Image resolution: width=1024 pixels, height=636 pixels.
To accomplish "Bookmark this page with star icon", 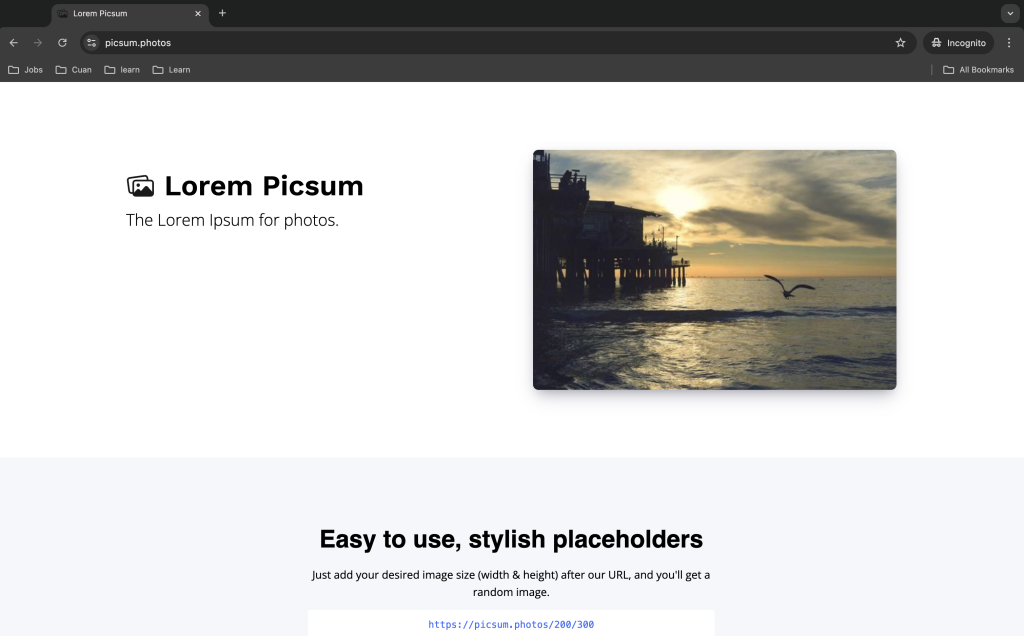I will (x=900, y=43).
